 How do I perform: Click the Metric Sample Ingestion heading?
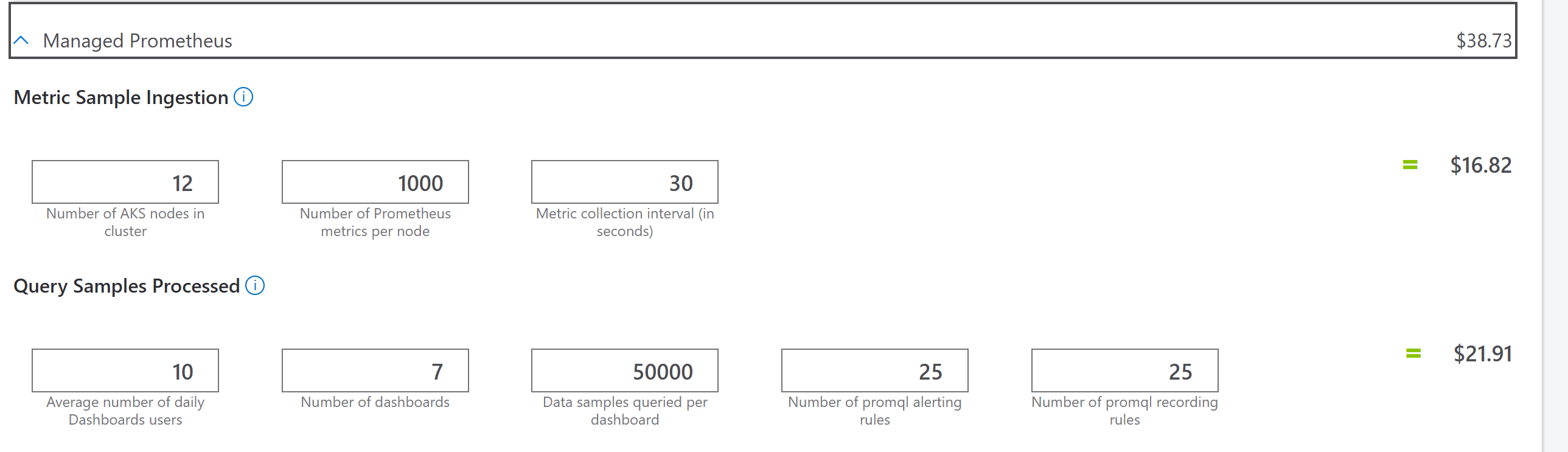(x=121, y=97)
